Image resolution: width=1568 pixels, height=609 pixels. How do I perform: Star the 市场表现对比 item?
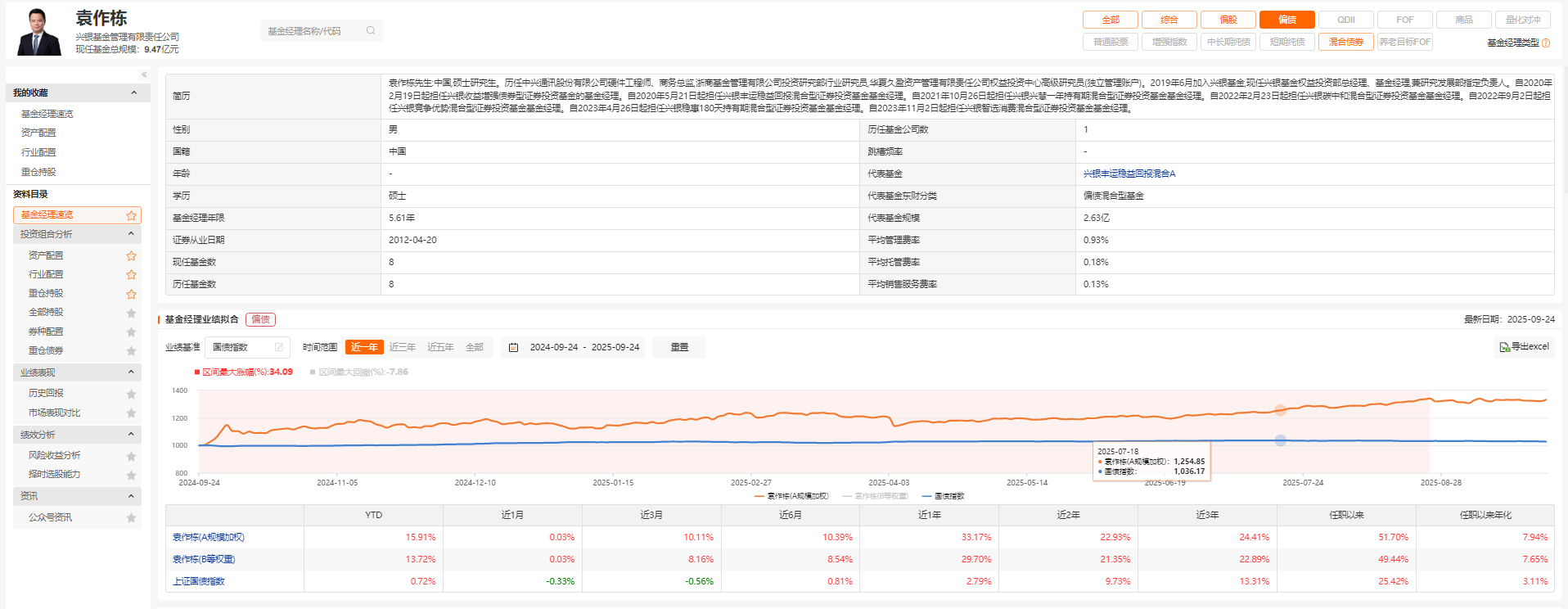click(131, 413)
